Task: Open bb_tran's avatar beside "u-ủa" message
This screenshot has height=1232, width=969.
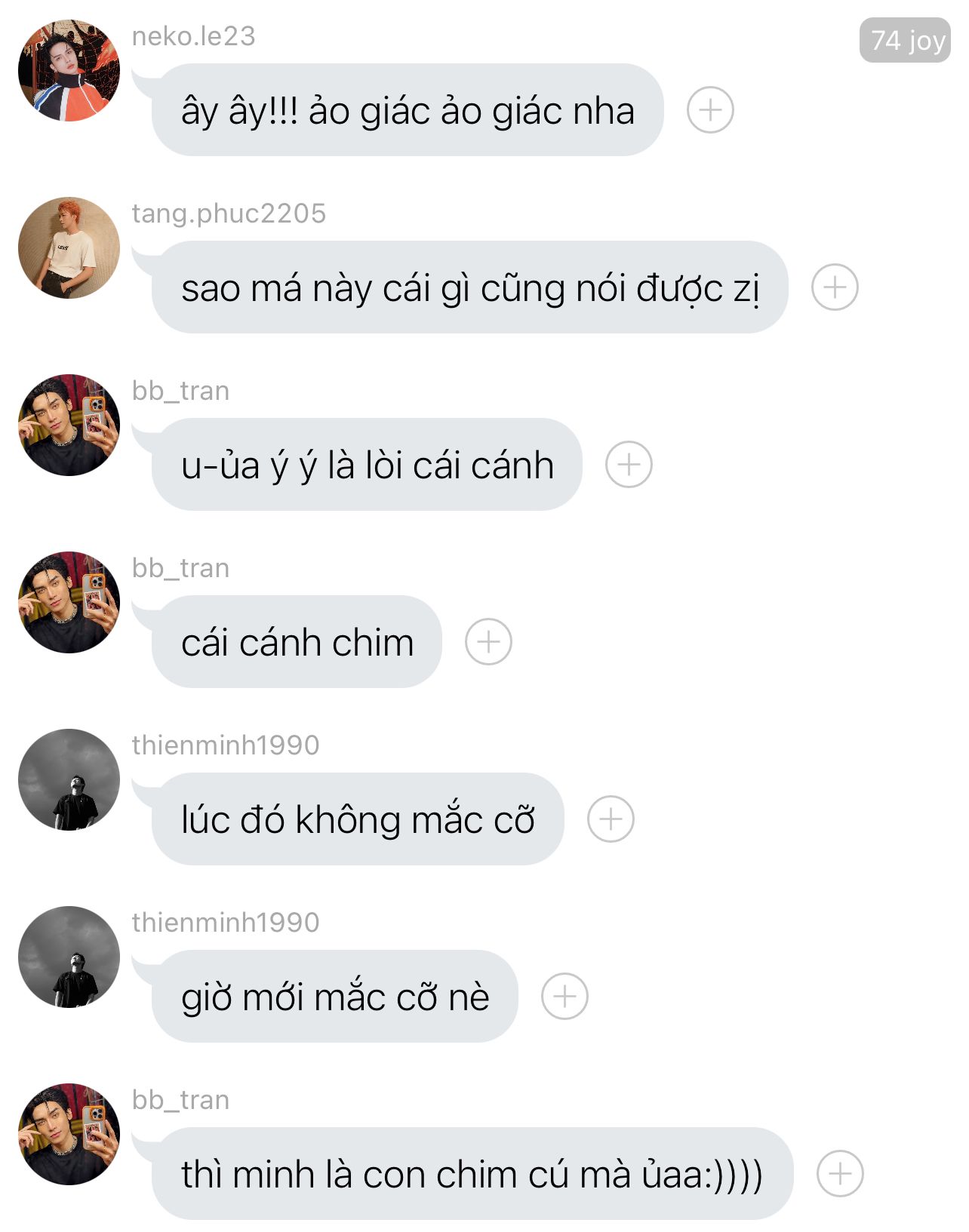Action: pyautogui.click(x=69, y=426)
